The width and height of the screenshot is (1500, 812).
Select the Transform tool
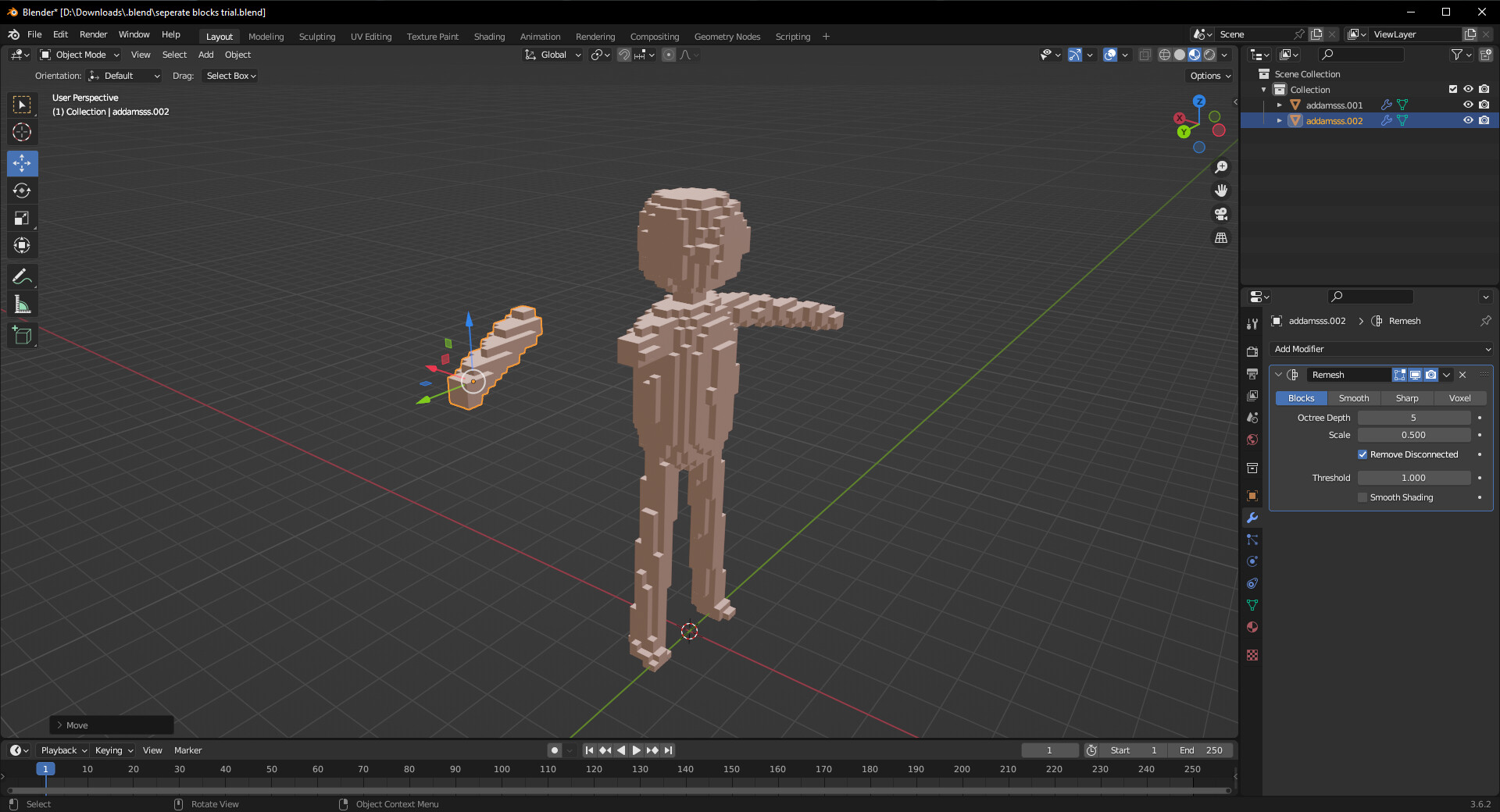tap(22, 245)
